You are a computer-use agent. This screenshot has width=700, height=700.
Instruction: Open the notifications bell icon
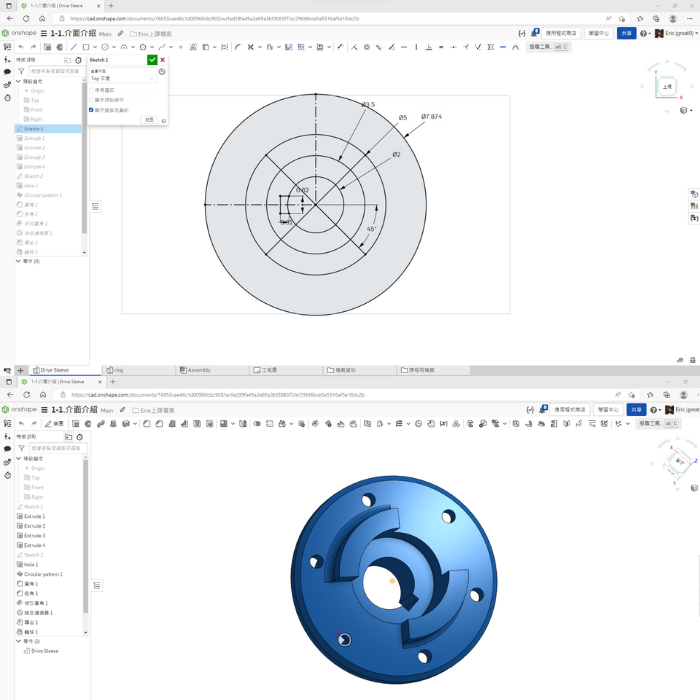tap(534, 33)
